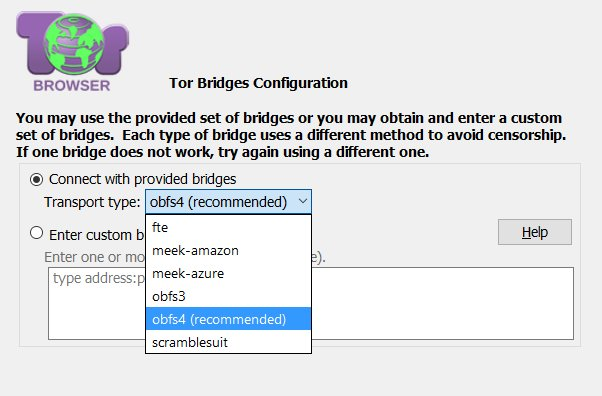Viewport: 602px width, 396px height.
Task: Click the Transport type label
Action: (92, 202)
